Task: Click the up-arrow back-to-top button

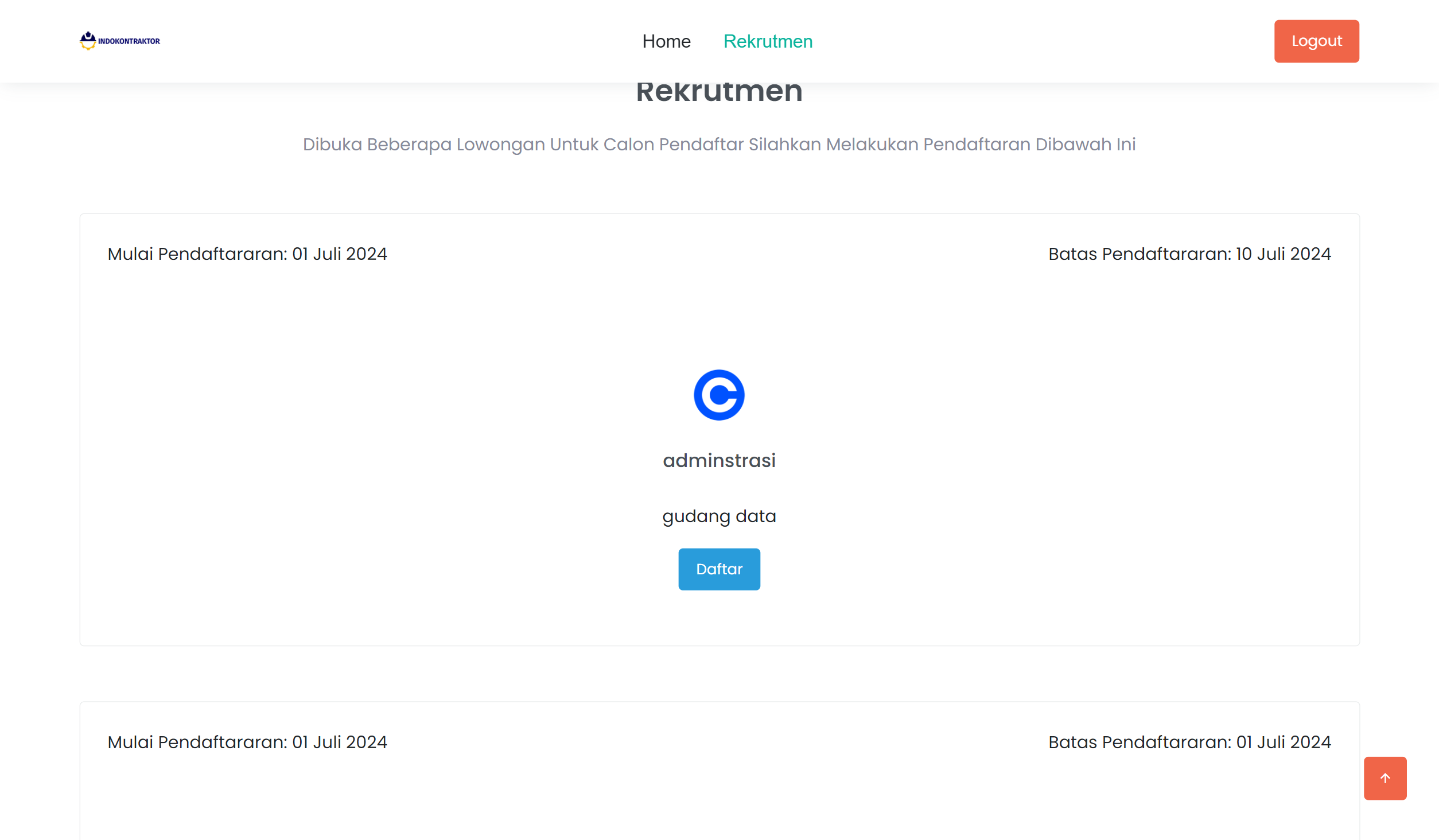Action: [x=1384, y=778]
